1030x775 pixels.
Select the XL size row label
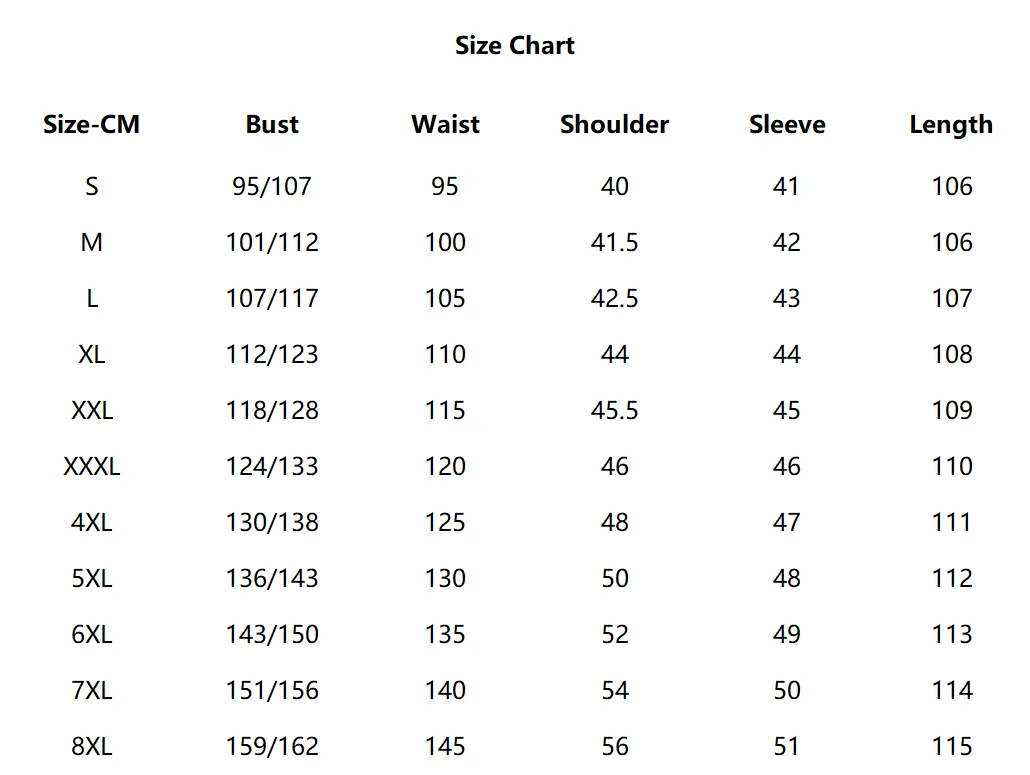[92, 355]
